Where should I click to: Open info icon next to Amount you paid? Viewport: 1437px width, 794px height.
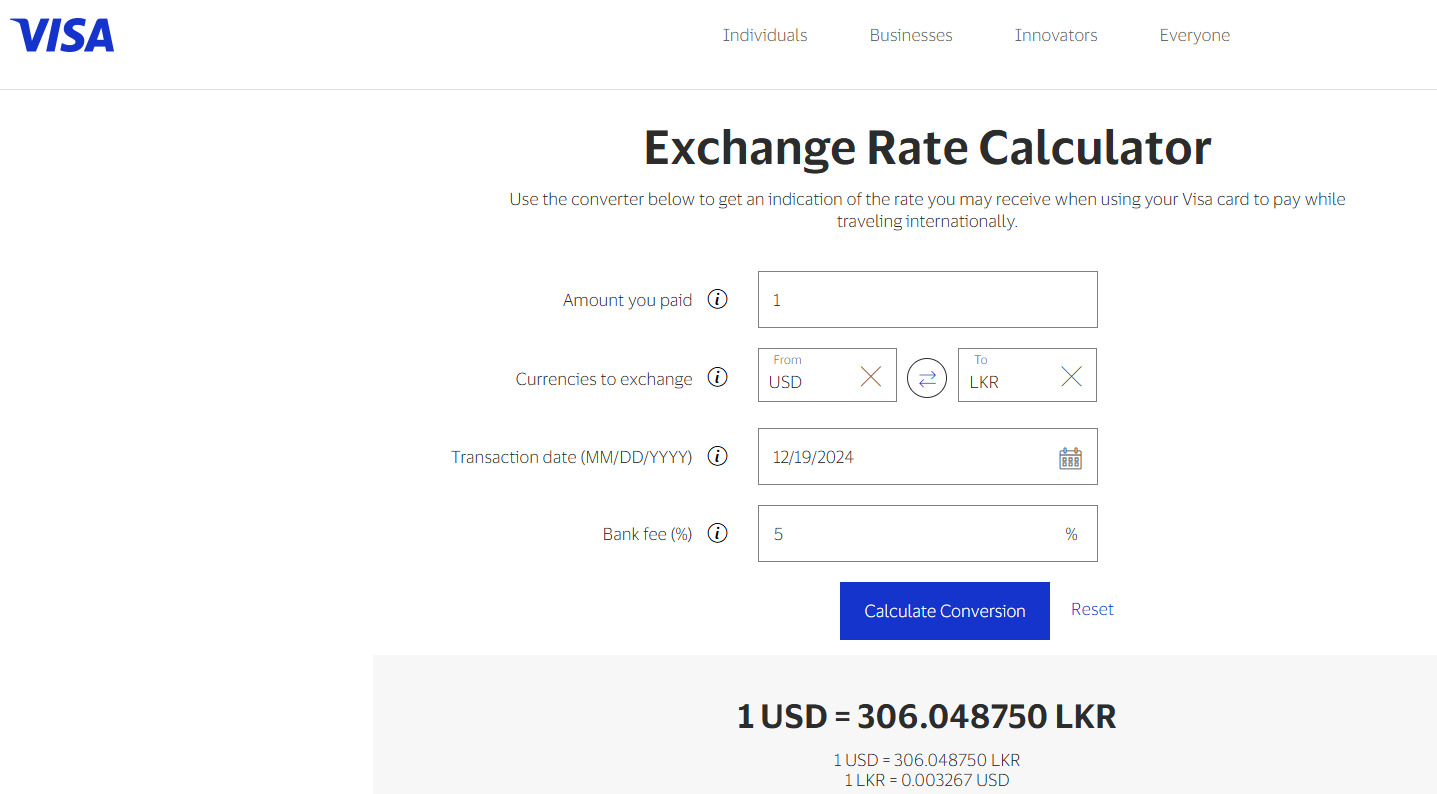pyautogui.click(x=717, y=299)
